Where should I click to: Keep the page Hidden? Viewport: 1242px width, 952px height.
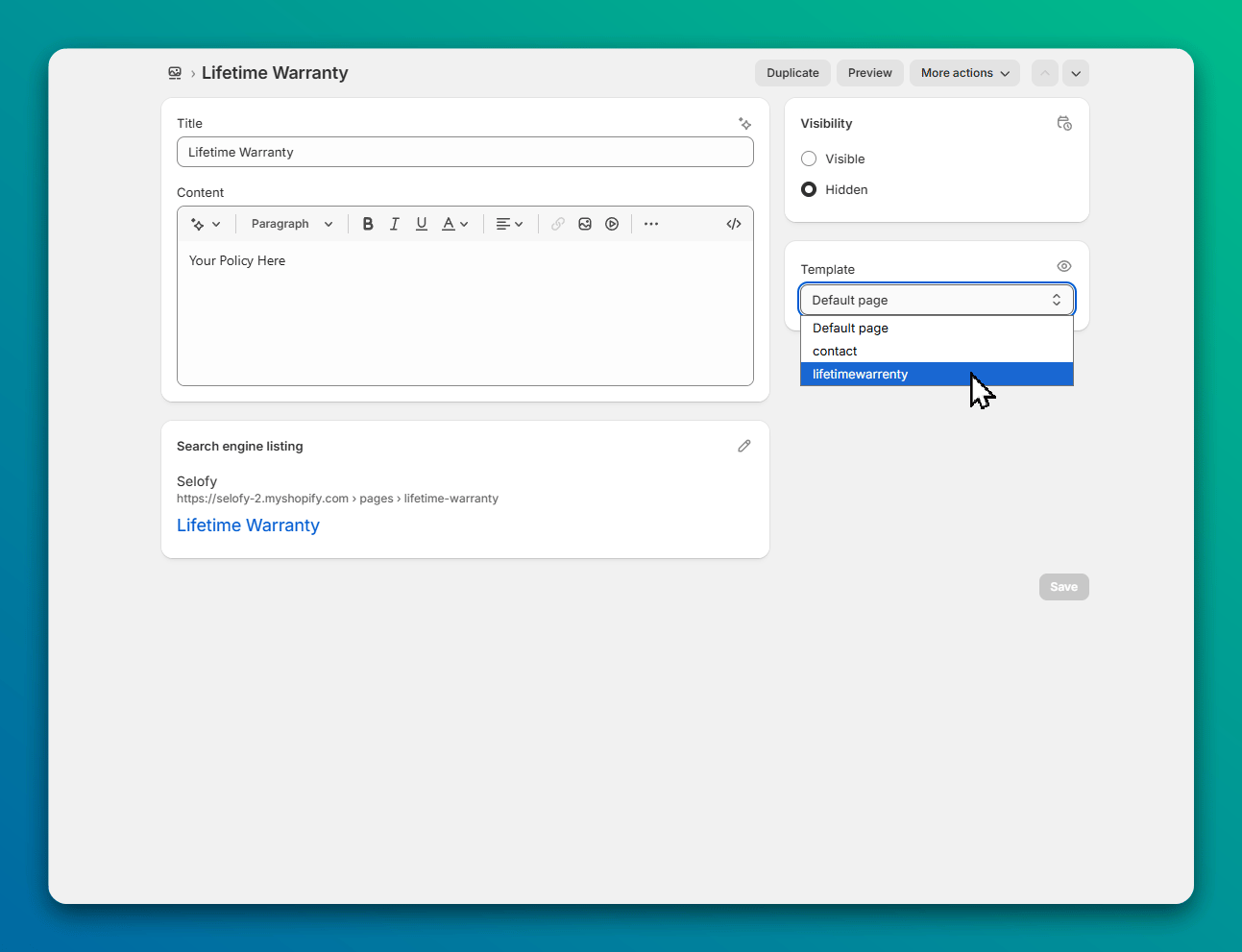click(x=809, y=189)
